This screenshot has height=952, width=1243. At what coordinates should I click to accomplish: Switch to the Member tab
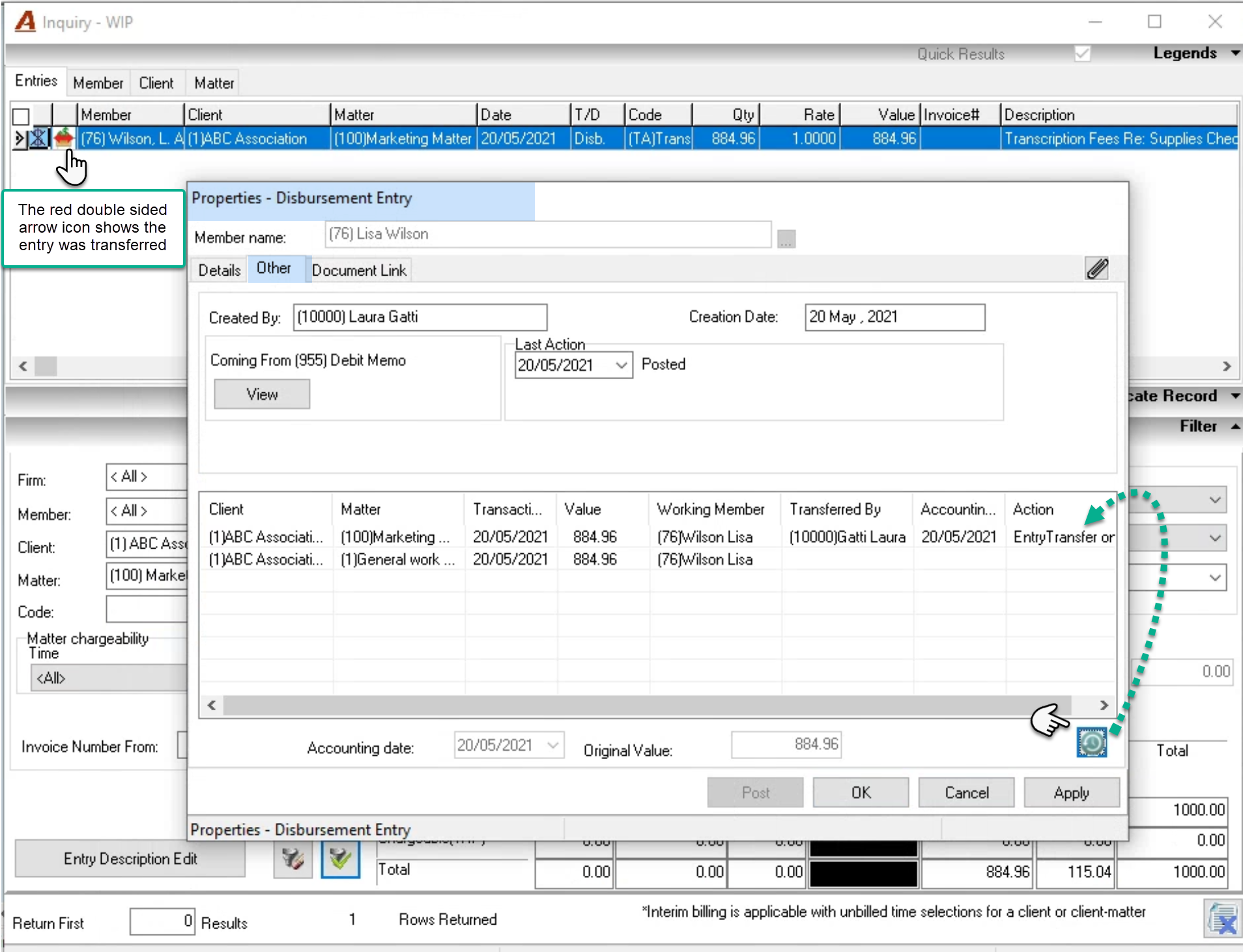point(98,83)
